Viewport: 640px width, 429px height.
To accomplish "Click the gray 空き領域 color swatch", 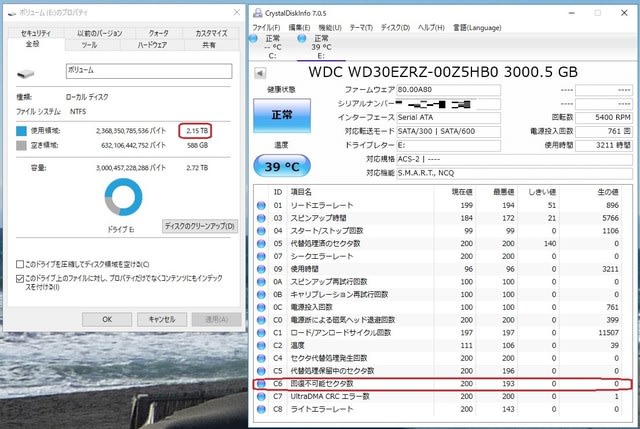I will (x=21, y=146).
